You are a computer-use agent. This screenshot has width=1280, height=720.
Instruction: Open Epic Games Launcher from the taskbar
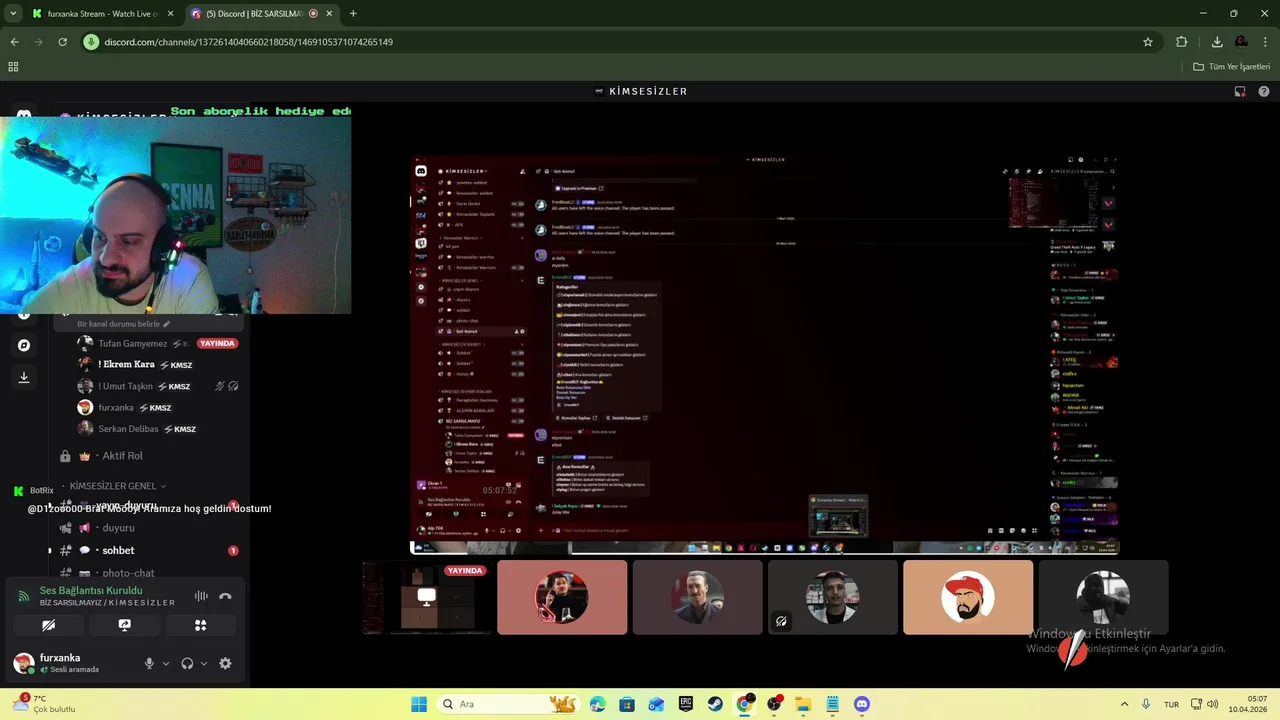pyautogui.click(x=686, y=704)
